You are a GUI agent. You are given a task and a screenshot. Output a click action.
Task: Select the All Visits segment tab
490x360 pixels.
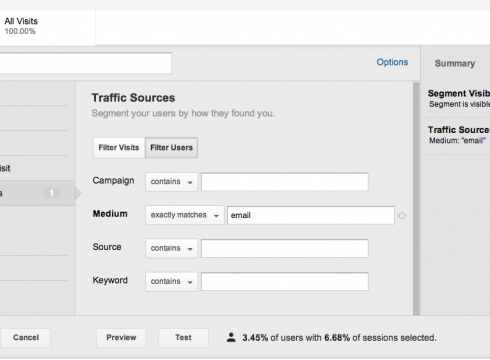[x=47, y=27]
